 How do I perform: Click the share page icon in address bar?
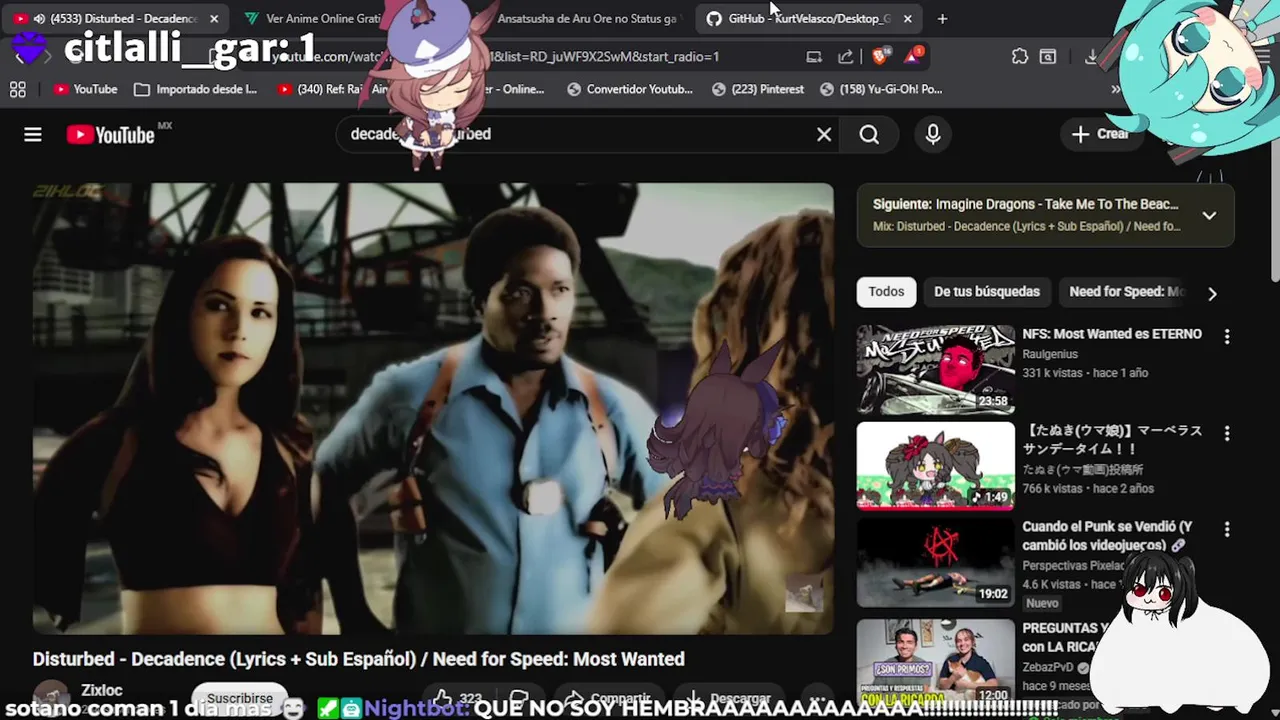(846, 57)
